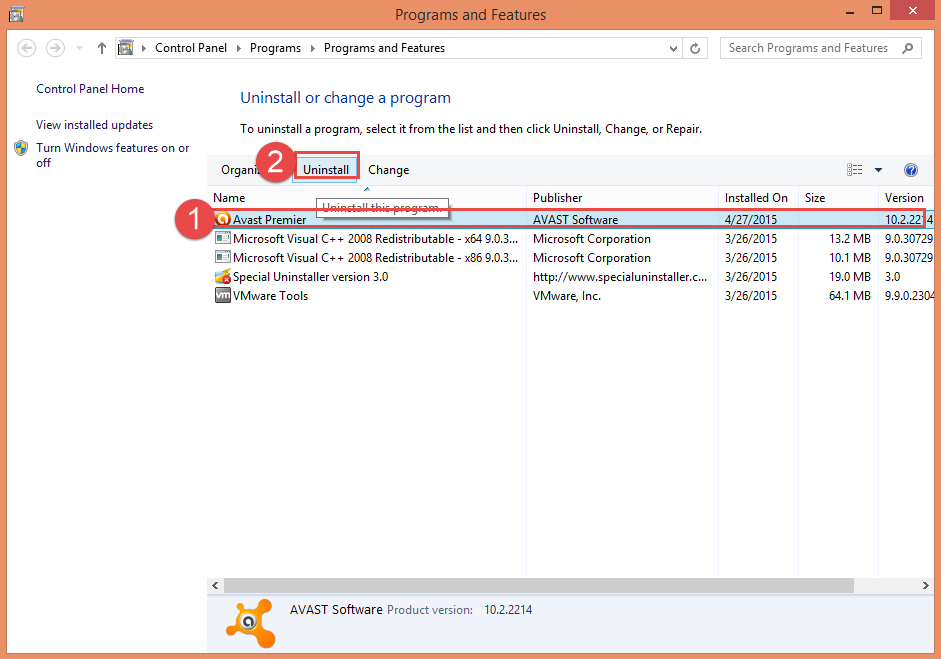Click the Visual C++ x86 program icon

pos(223,257)
